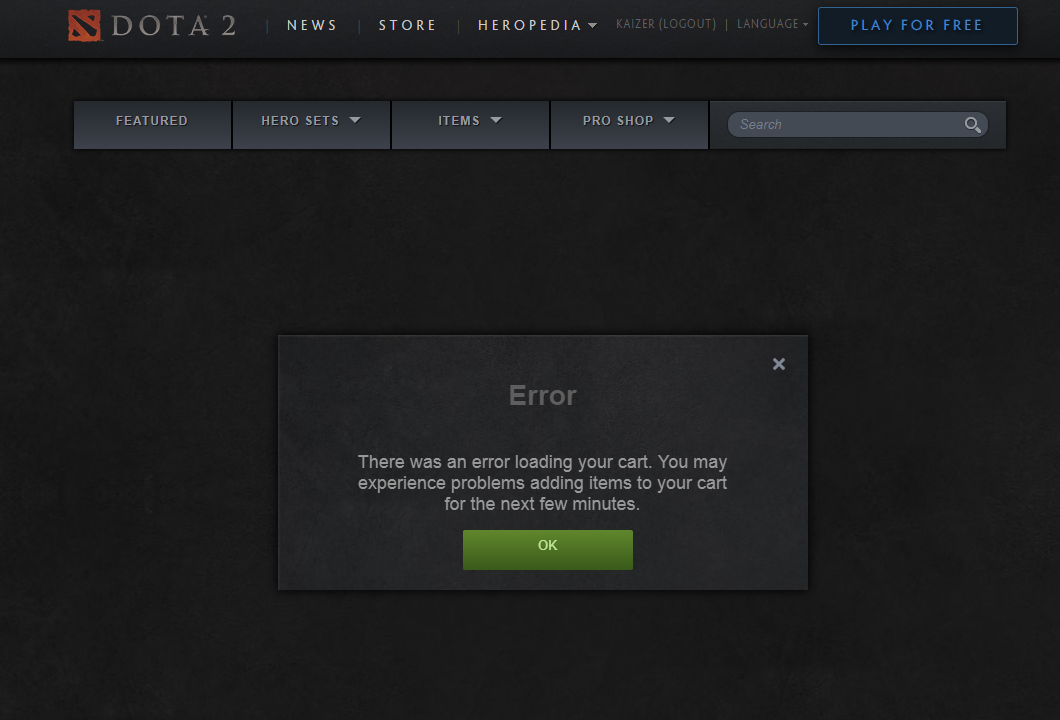The image size is (1060, 720).
Task: Open the Store page
Action: coord(408,26)
